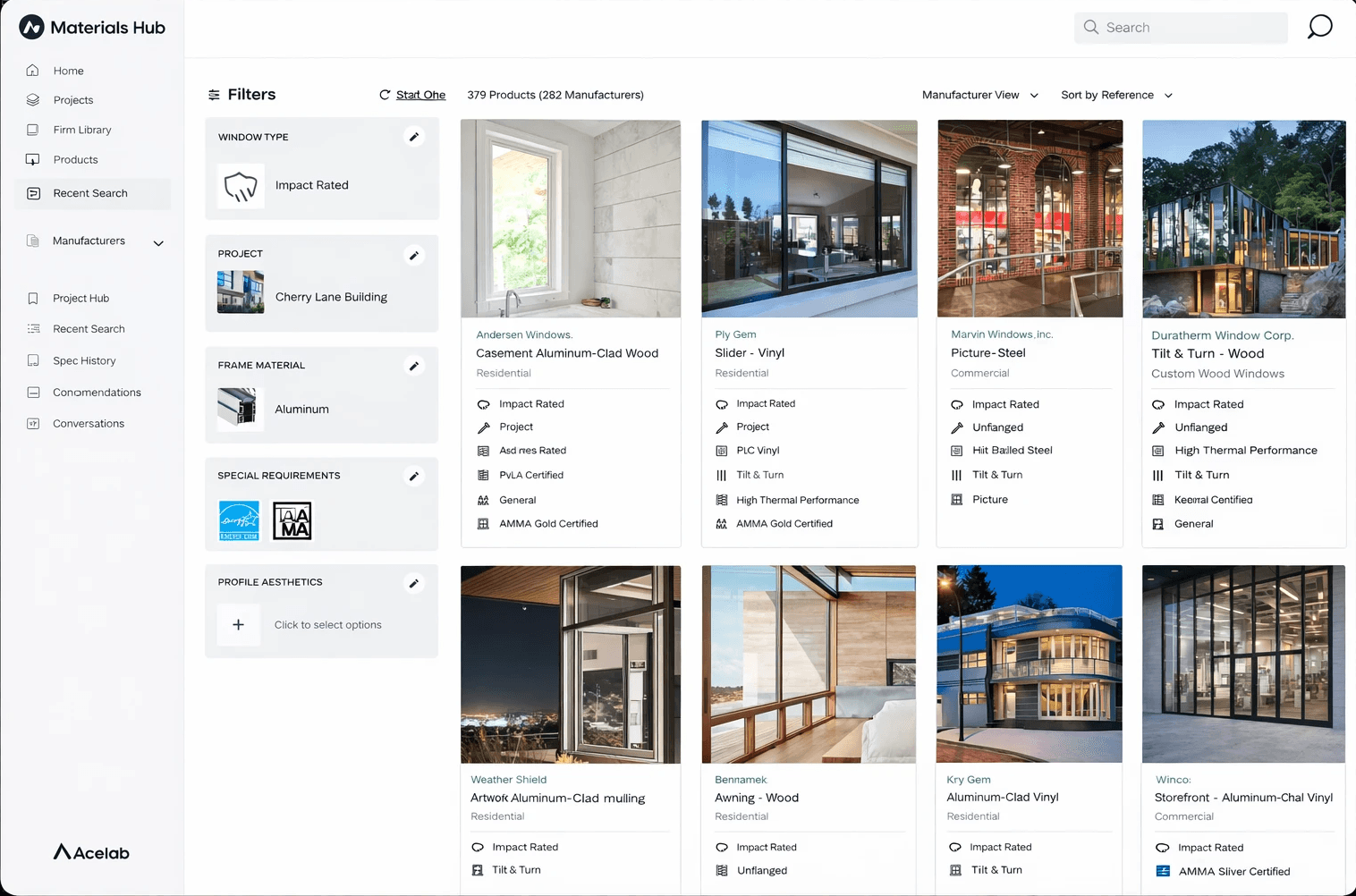This screenshot has height=896, width=1356.
Task: Click the Recent Search icon under Products
Action: click(33, 193)
